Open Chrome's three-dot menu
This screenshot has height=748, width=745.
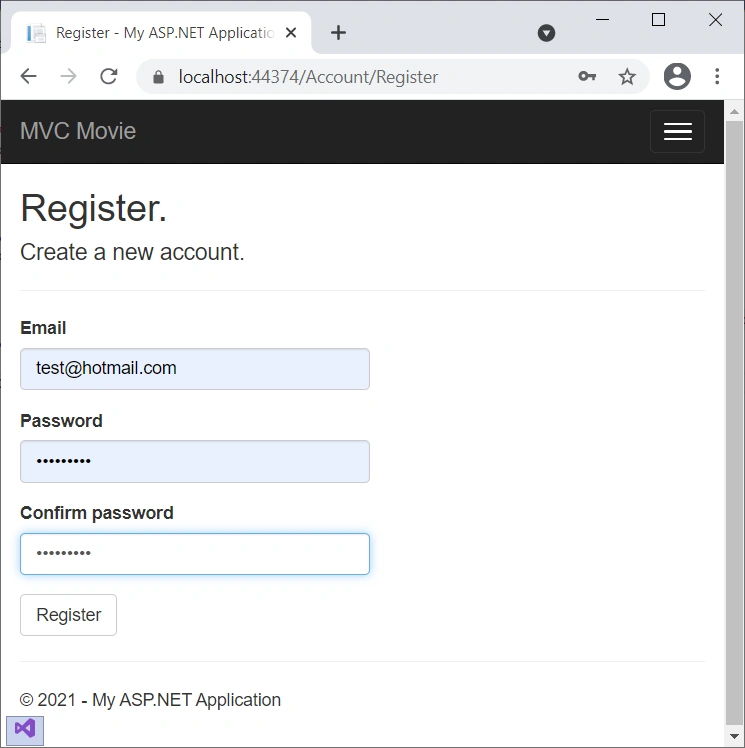click(x=717, y=76)
